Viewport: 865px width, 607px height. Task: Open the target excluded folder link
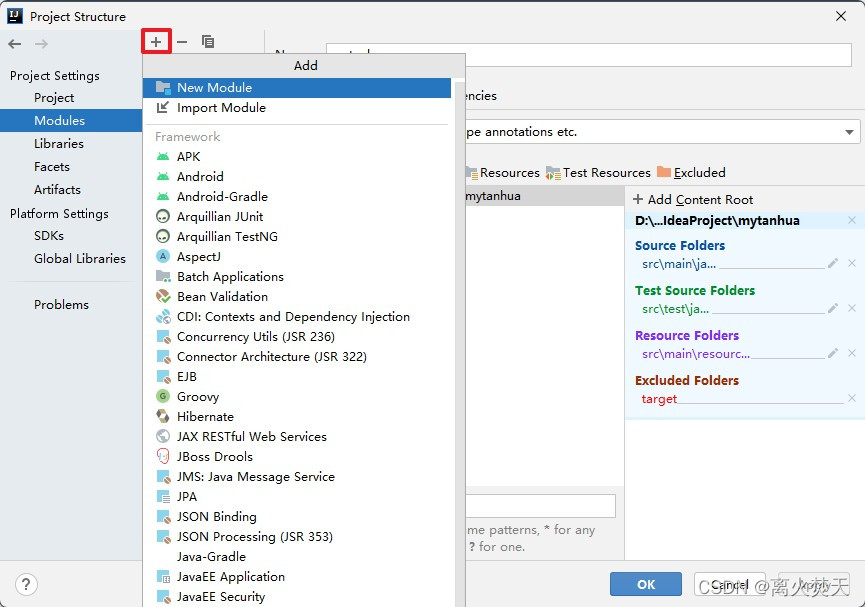[659, 398]
